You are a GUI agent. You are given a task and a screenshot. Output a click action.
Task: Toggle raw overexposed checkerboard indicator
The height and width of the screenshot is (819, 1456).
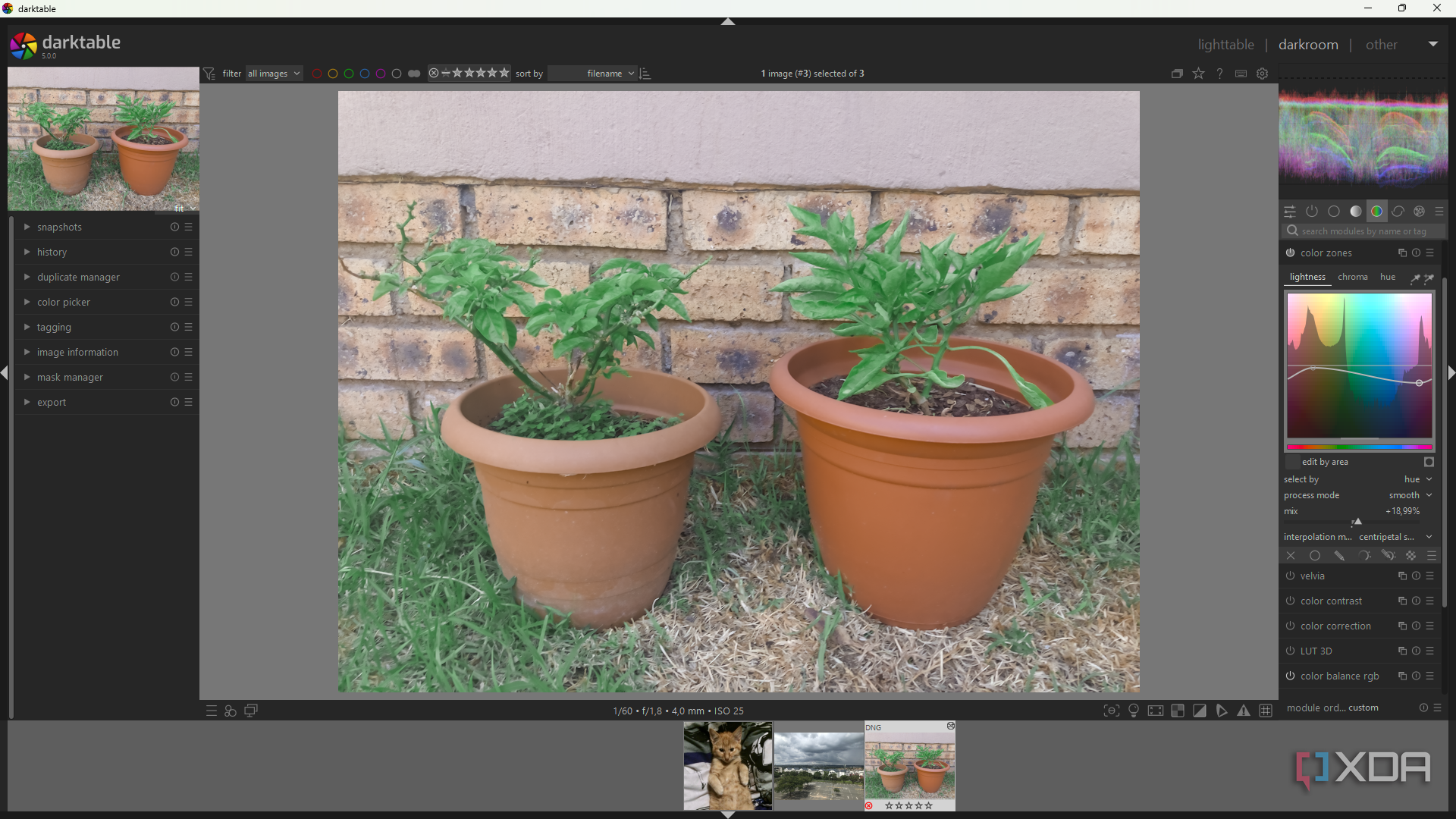(1178, 711)
